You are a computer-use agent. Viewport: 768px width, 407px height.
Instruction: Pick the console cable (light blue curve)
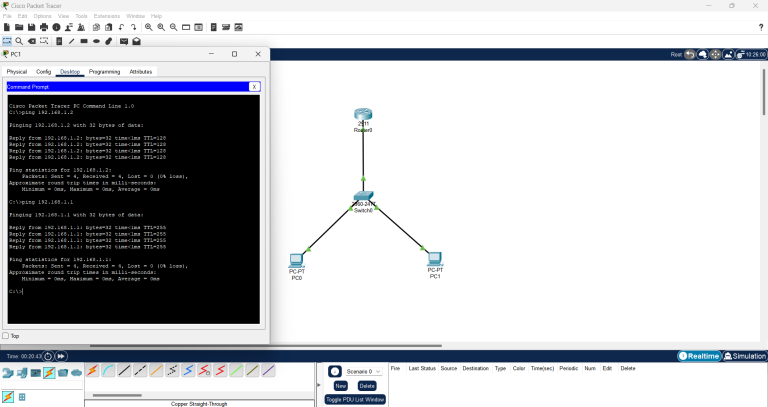(108, 371)
